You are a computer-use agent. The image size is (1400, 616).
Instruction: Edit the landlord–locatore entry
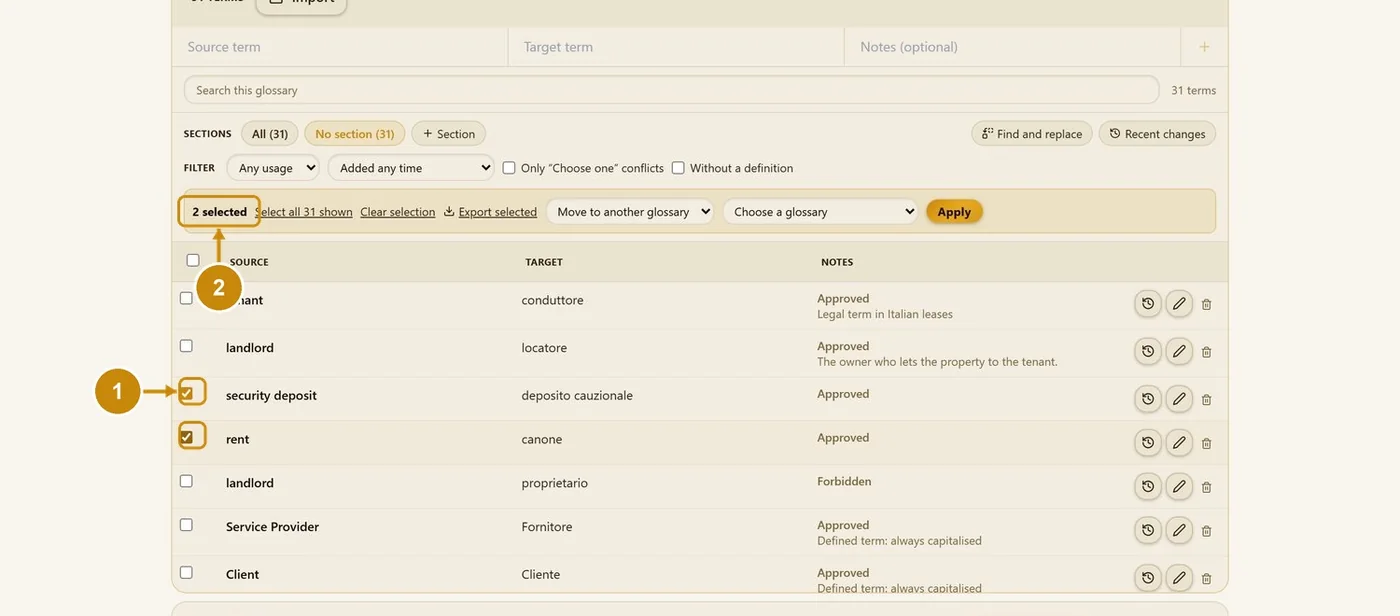[x=1179, y=351]
